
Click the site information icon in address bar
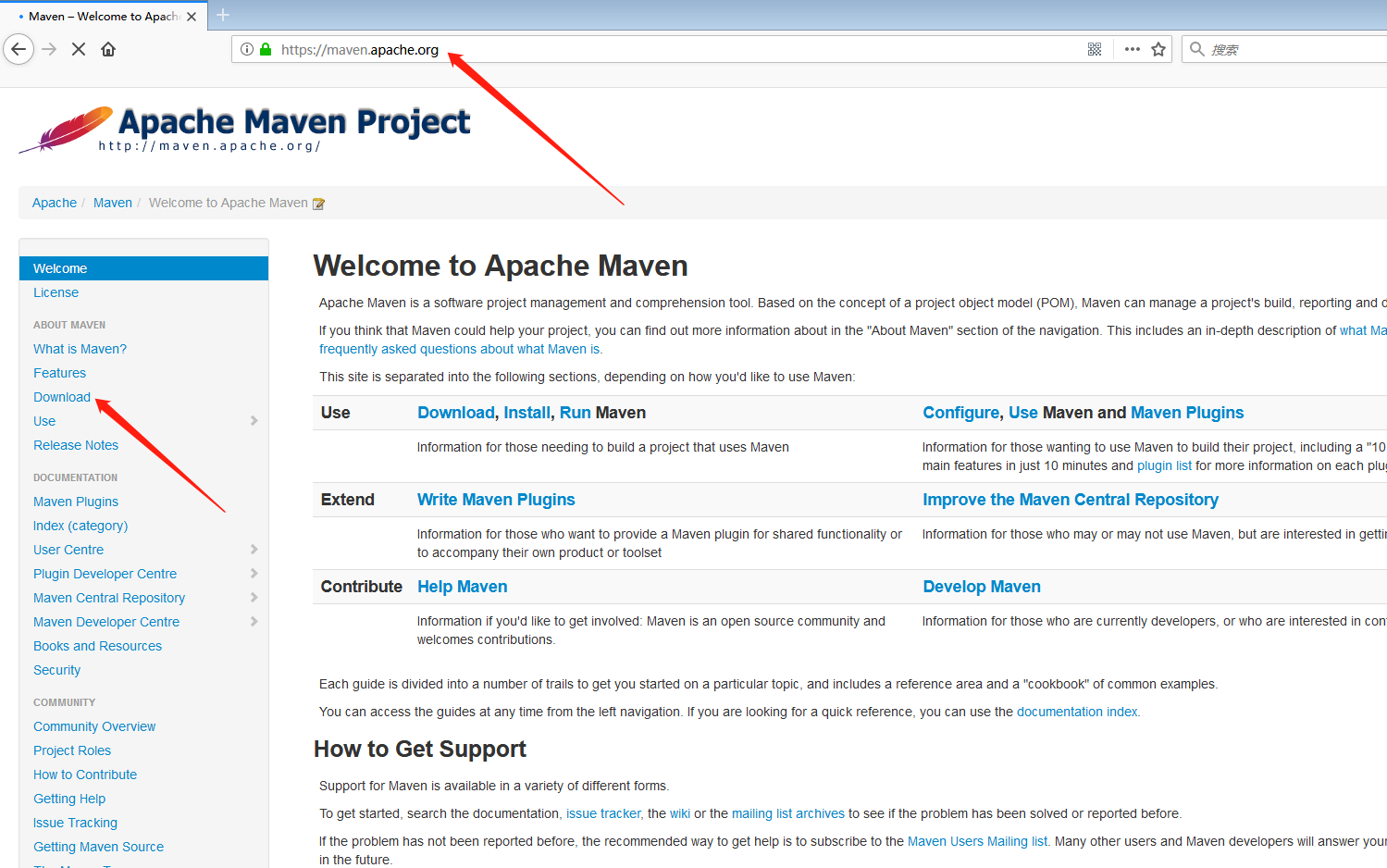point(247,49)
